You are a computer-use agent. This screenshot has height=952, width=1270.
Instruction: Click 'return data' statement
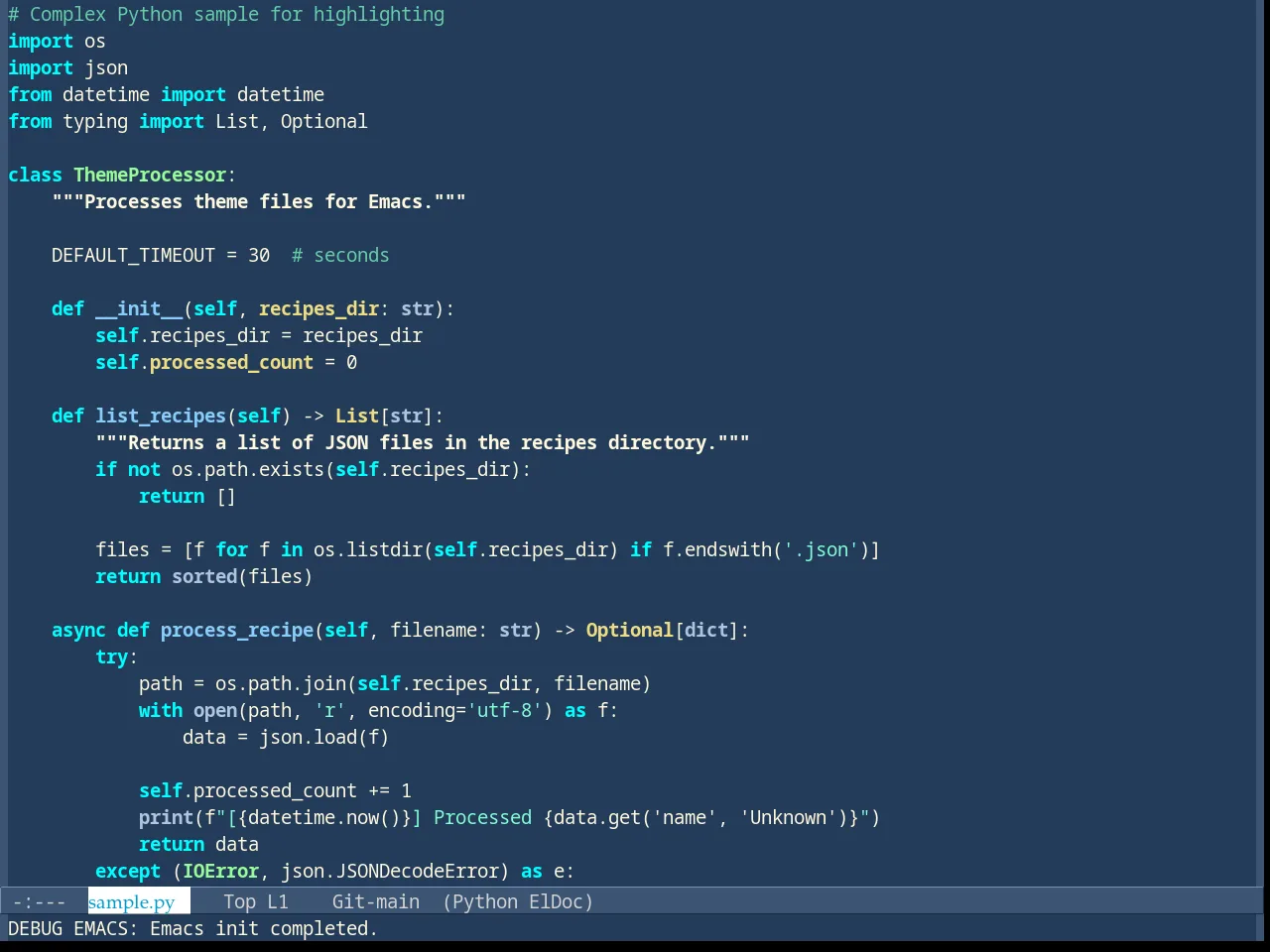(198, 844)
